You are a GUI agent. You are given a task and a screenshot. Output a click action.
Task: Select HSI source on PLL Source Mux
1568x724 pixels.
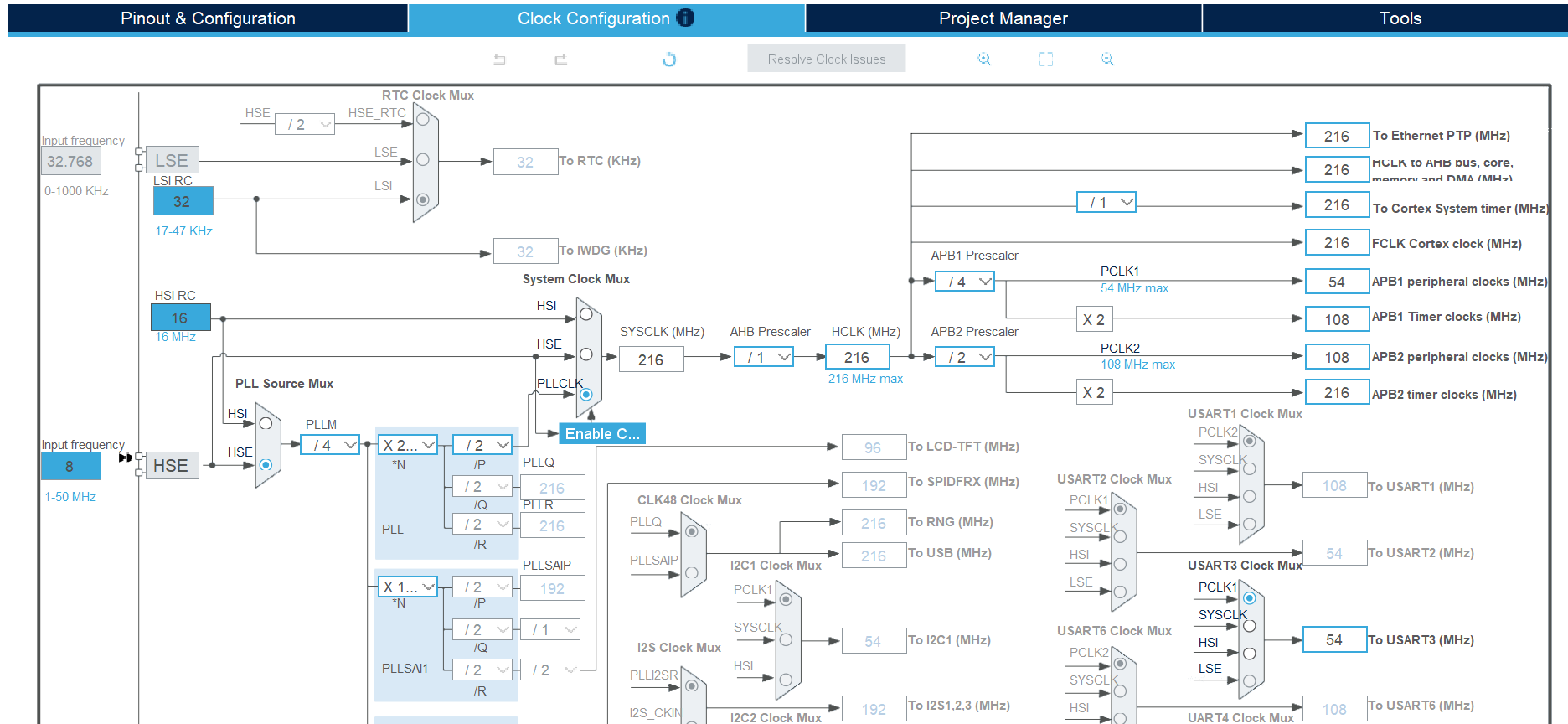[266, 423]
